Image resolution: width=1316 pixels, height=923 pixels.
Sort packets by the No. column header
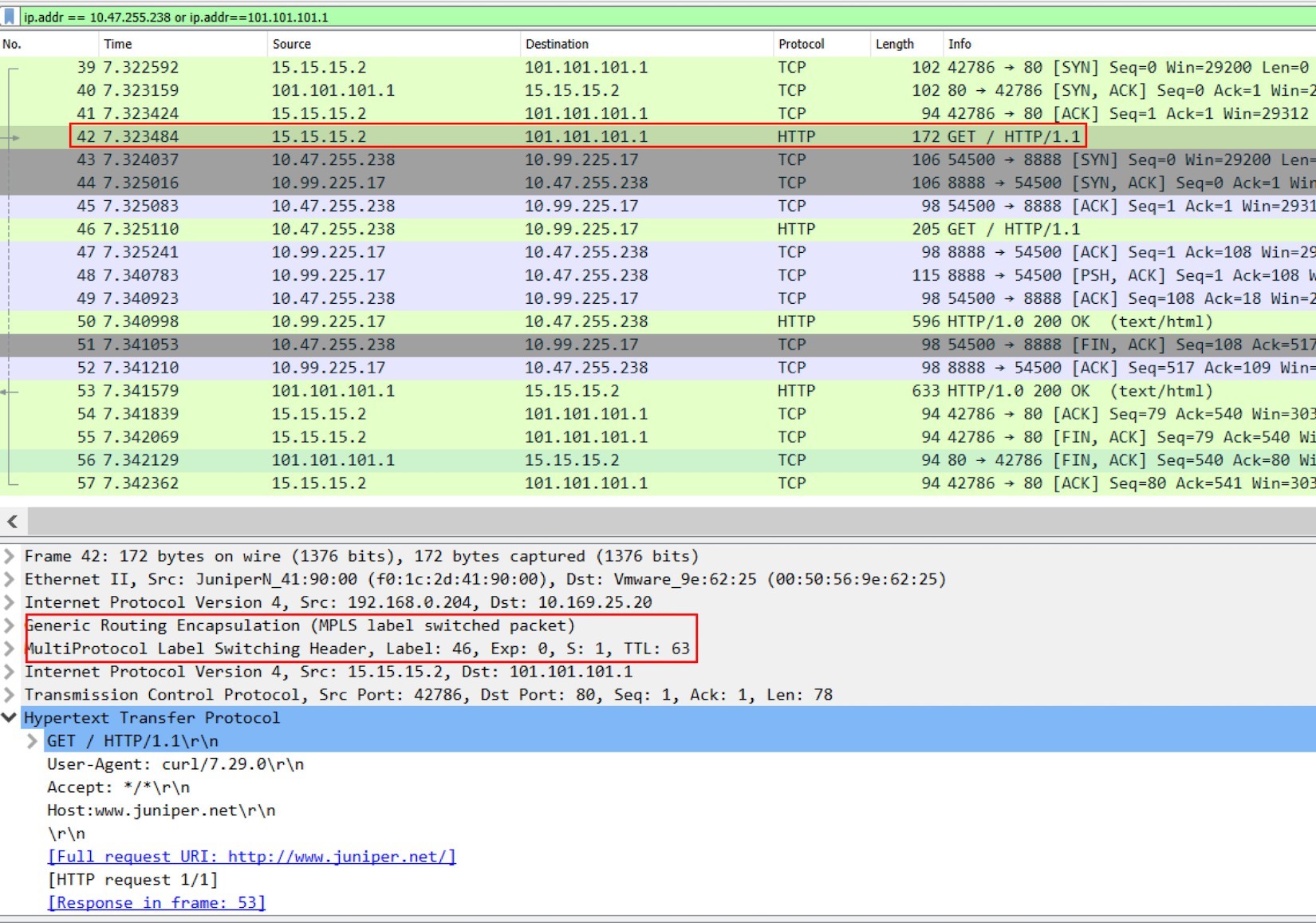(49, 44)
